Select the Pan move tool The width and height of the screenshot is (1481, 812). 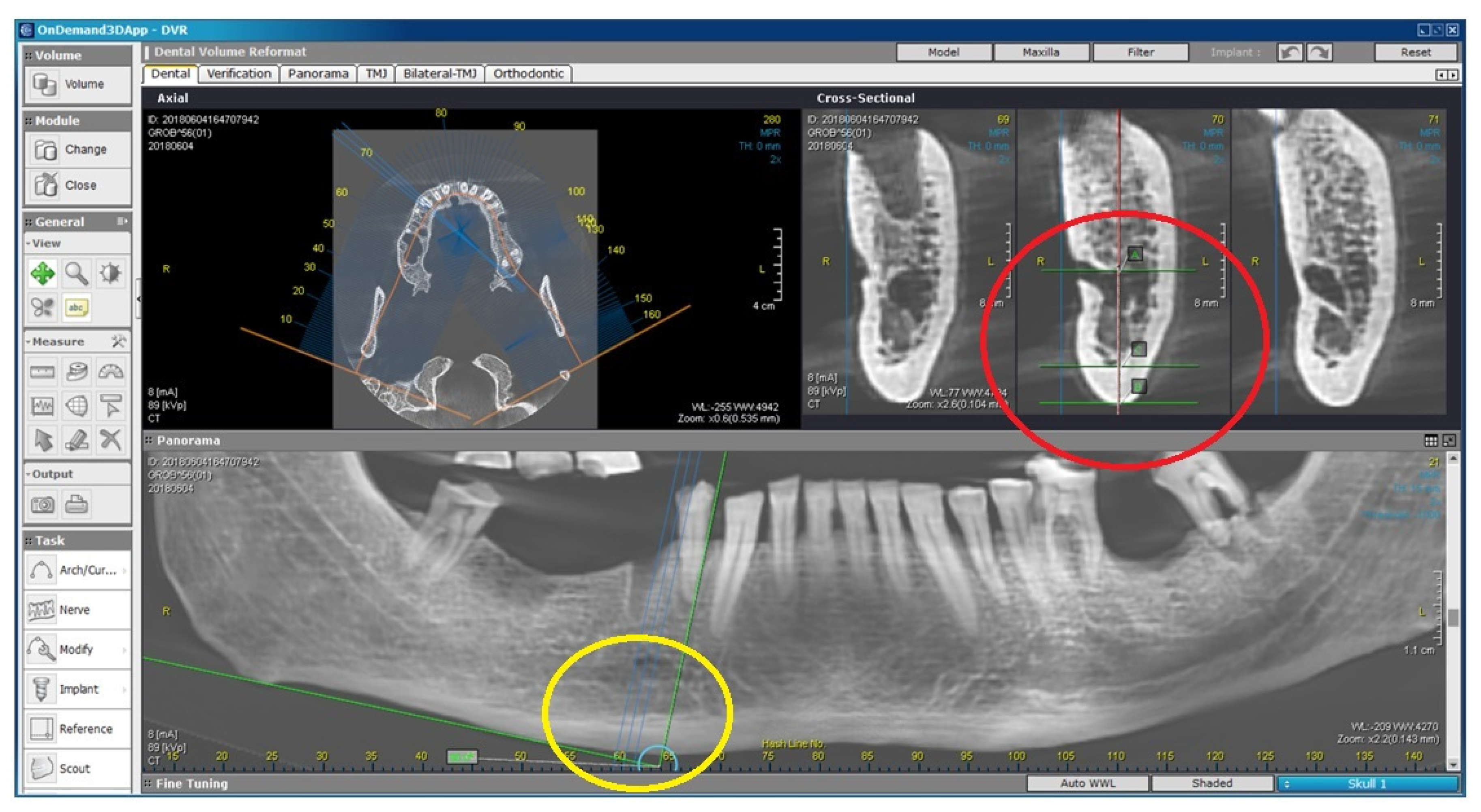point(43,273)
